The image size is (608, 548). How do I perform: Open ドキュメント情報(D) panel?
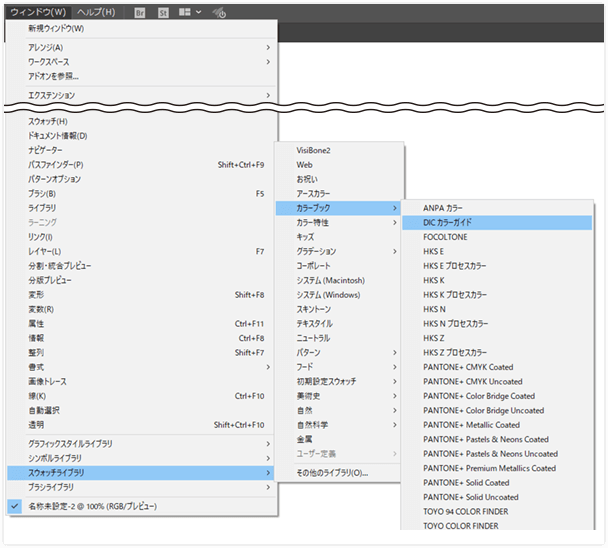[x=142, y=136]
